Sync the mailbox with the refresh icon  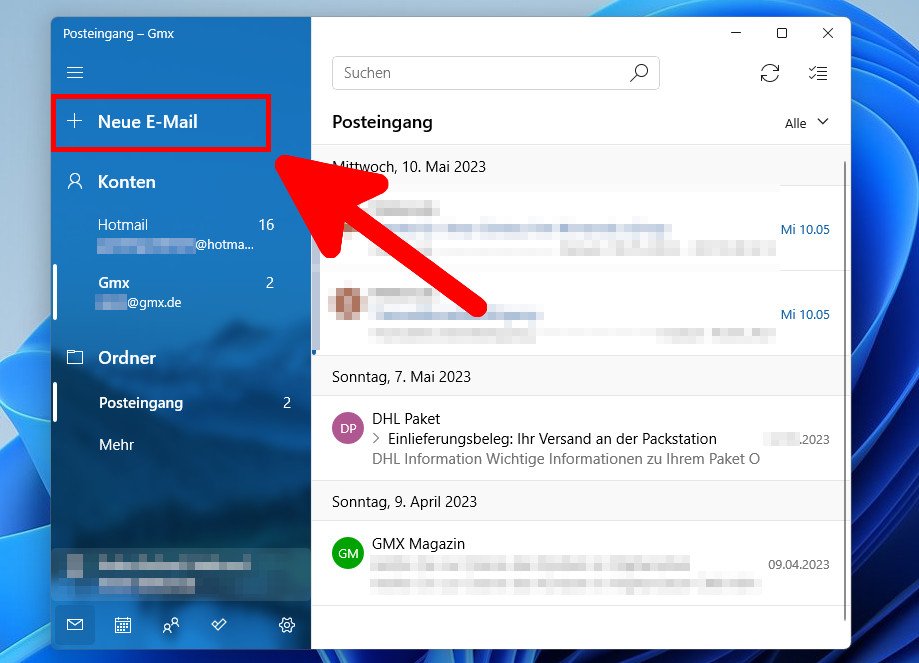click(770, 73)
